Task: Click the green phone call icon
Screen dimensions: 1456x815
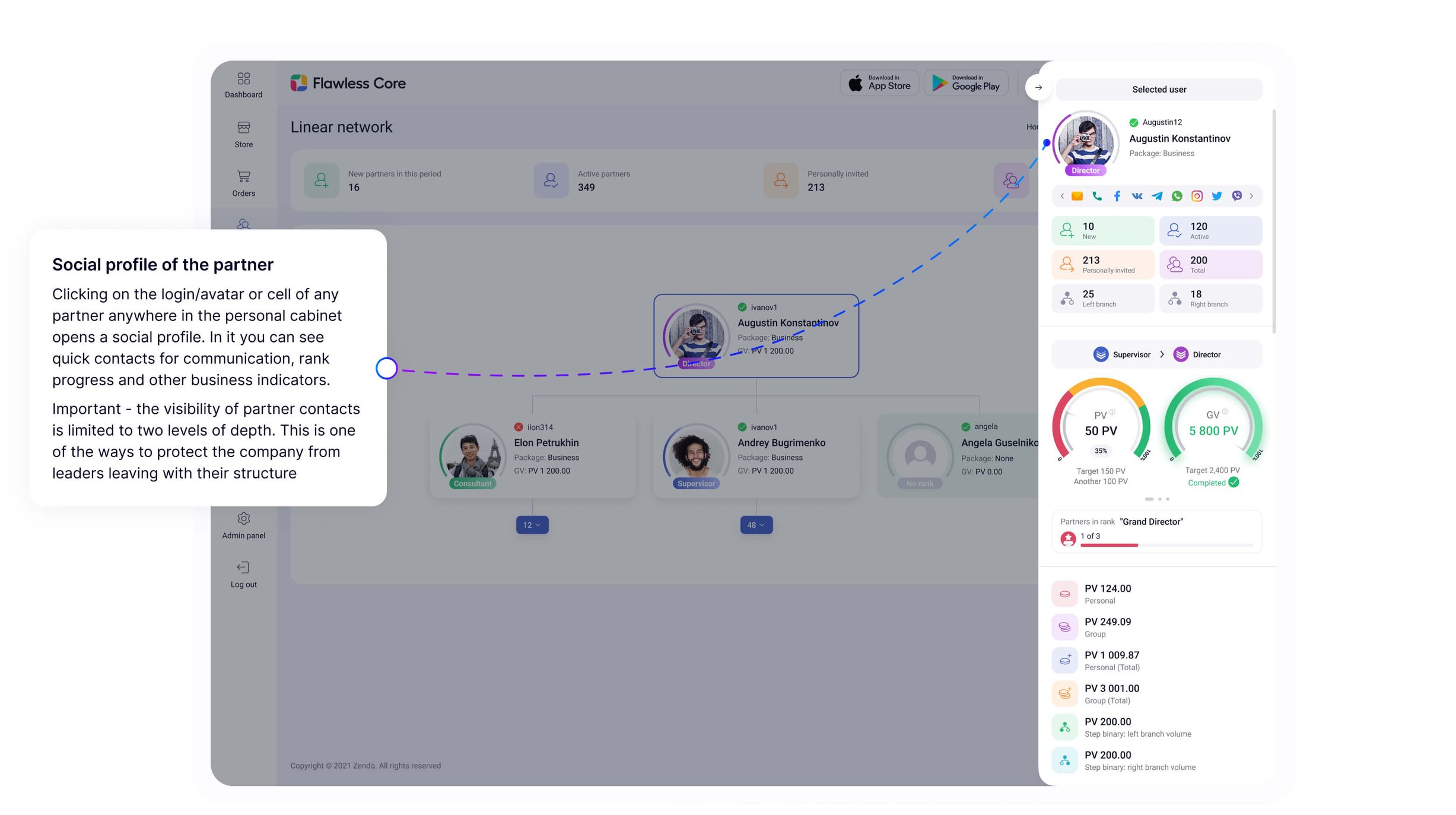Action: tap(1097, 196)
